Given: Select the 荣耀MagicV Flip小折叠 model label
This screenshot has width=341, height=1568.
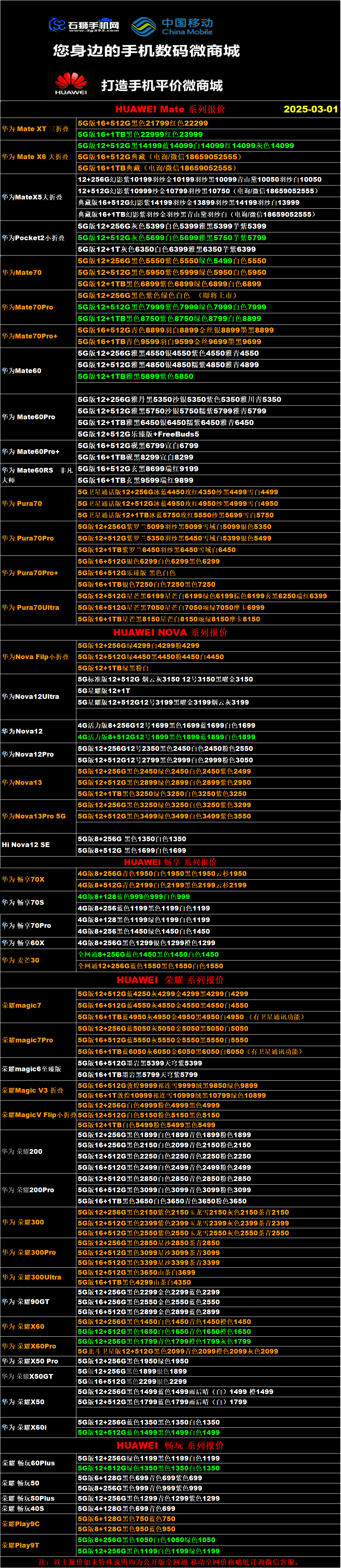Looking at the screenshot, I should (x=39, y=1114).
